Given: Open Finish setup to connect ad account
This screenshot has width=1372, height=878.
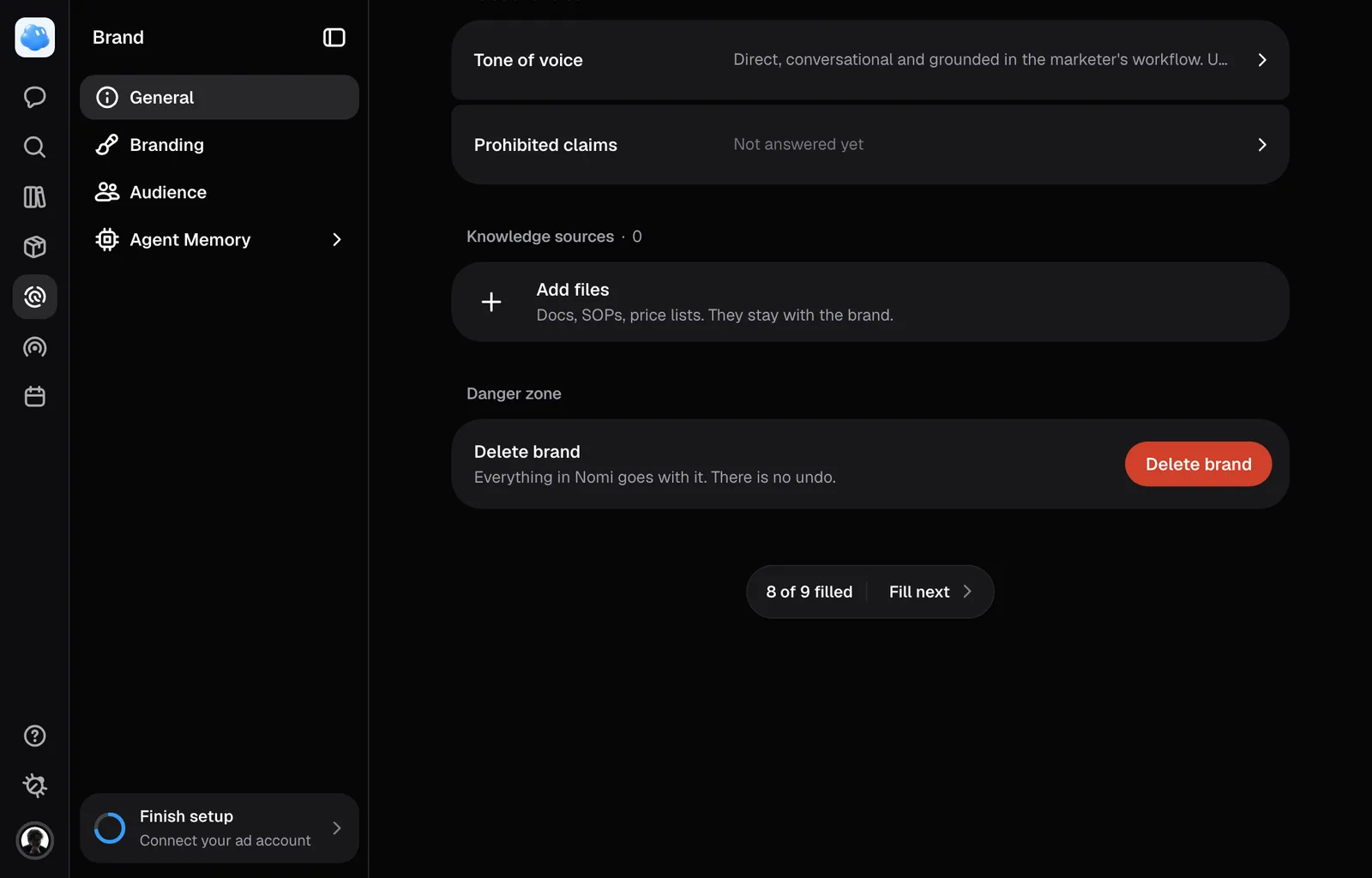Looking at the screenshot, I should pos(220,828).
